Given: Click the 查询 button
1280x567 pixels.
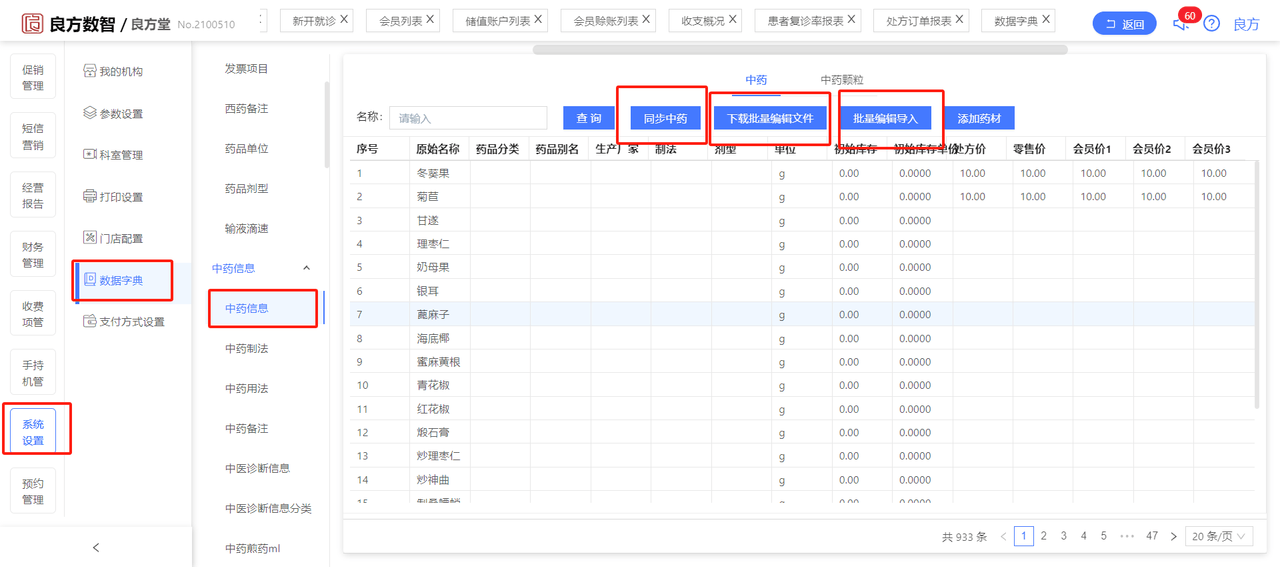Looking at the screenshot, I should (588, 118).
